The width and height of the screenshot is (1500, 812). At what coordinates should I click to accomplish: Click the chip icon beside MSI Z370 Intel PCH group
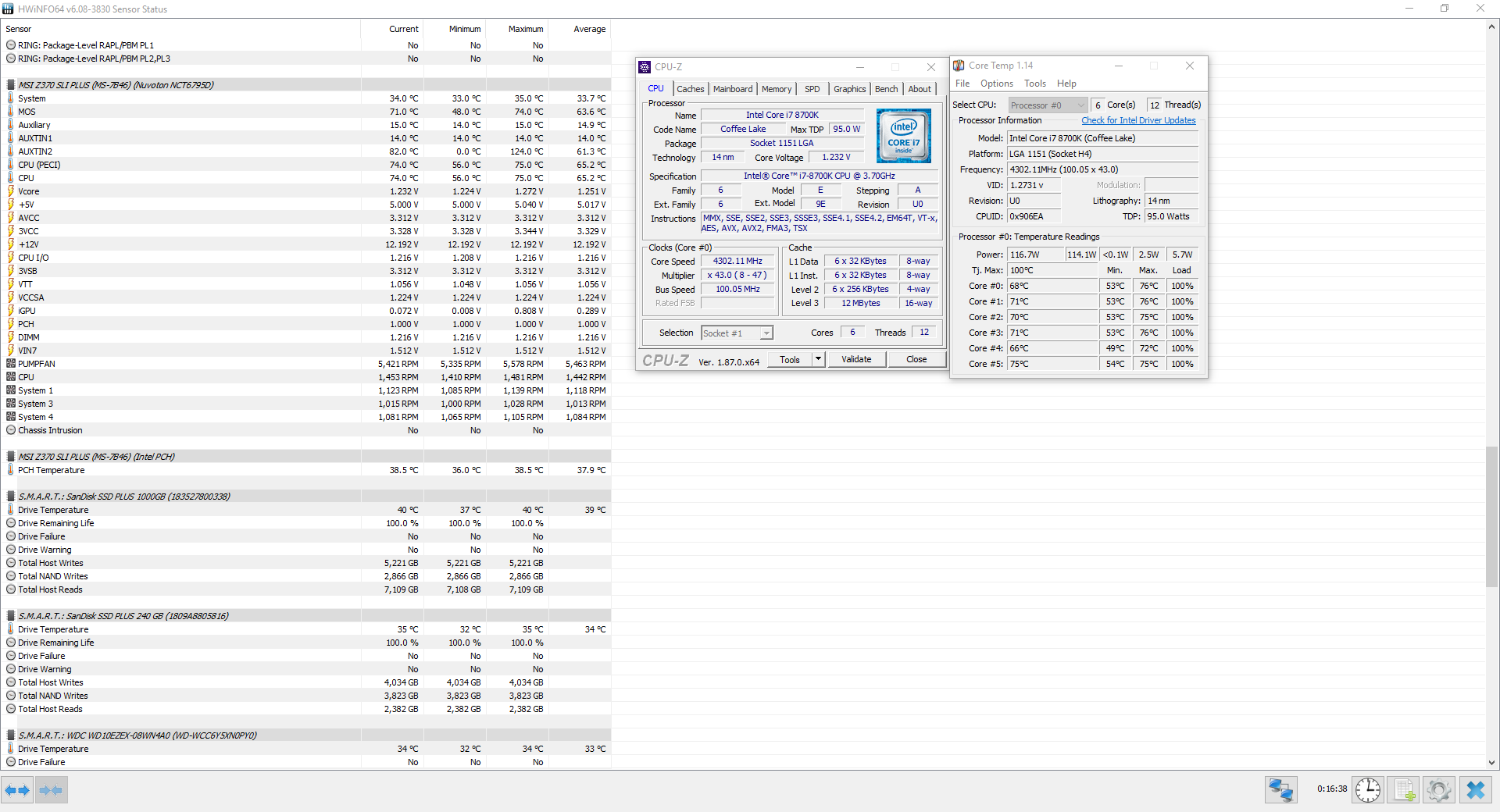11,457
